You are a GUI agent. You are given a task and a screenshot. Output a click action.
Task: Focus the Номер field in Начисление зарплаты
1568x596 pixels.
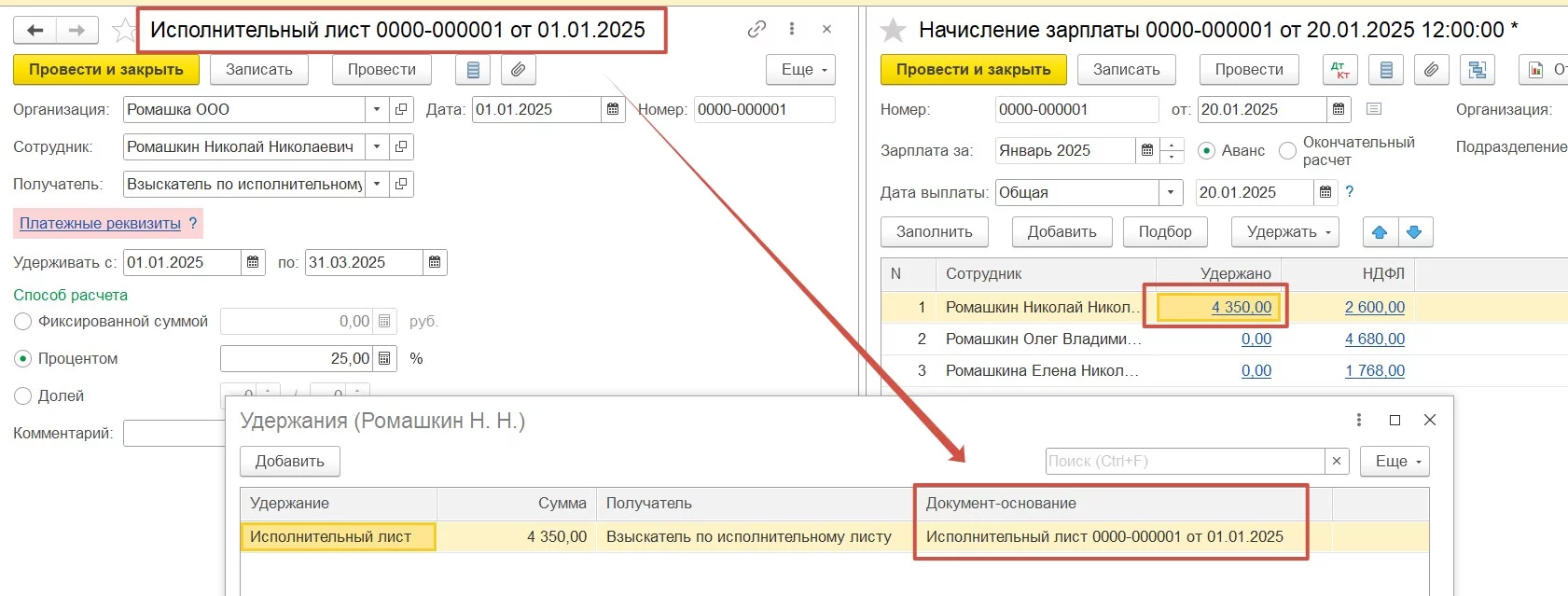tap(1076, 109)
